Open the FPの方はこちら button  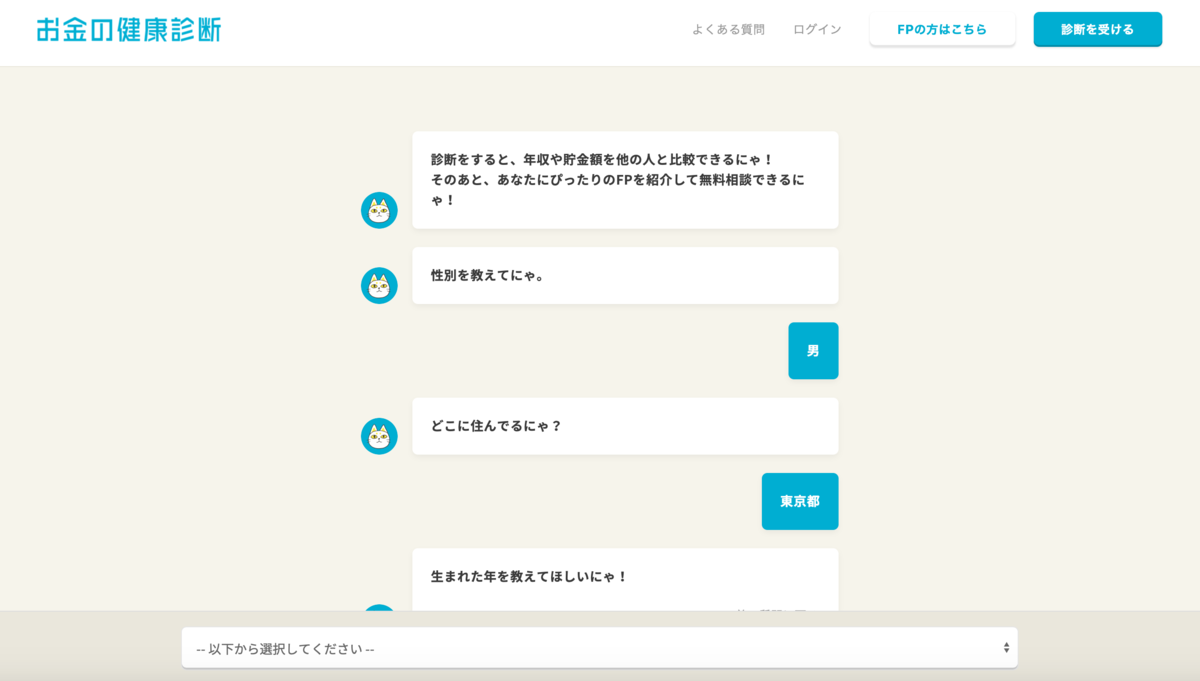click(x=942, y=29)
